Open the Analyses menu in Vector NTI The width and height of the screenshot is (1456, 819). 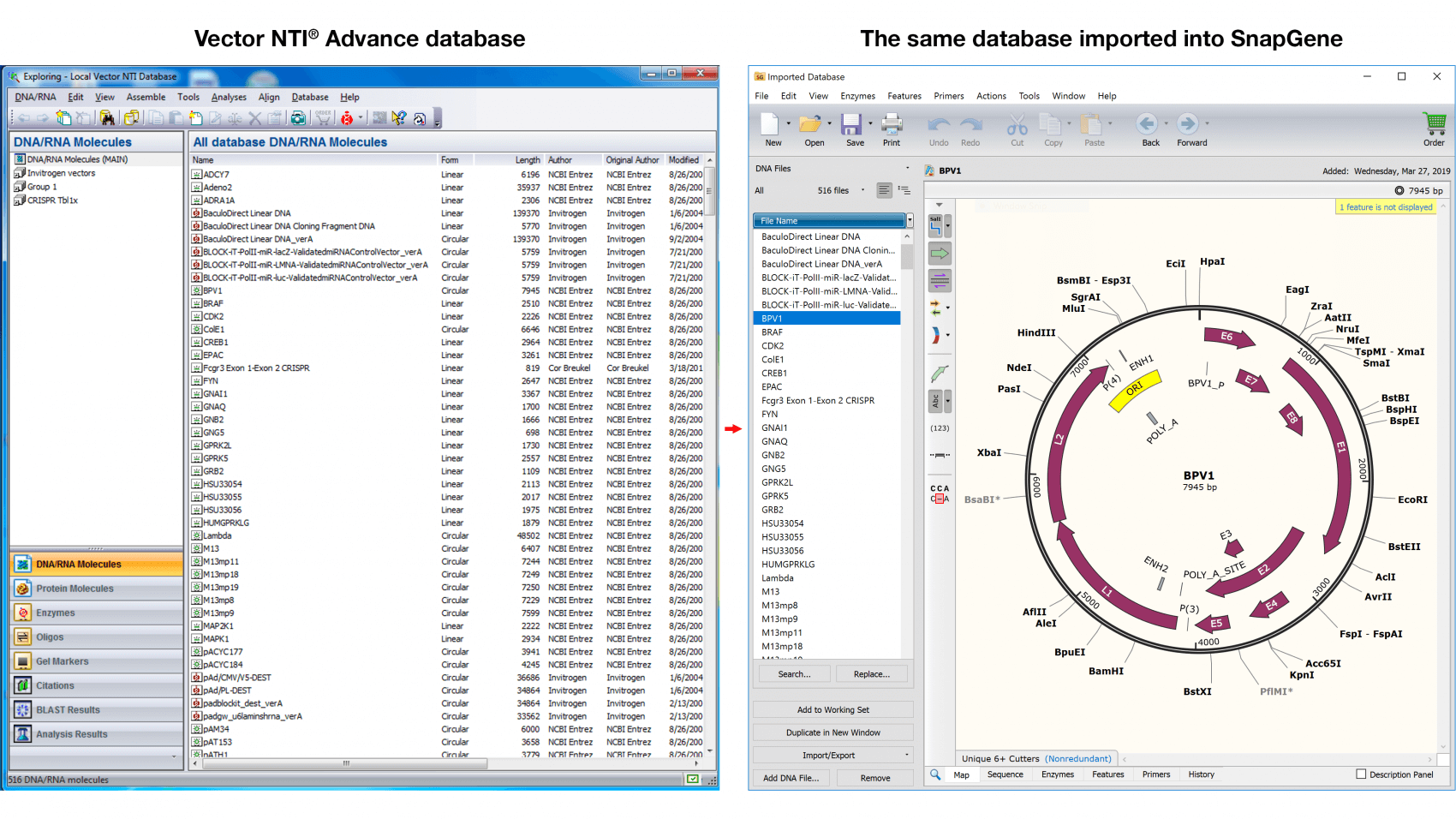tap(229, 97)
